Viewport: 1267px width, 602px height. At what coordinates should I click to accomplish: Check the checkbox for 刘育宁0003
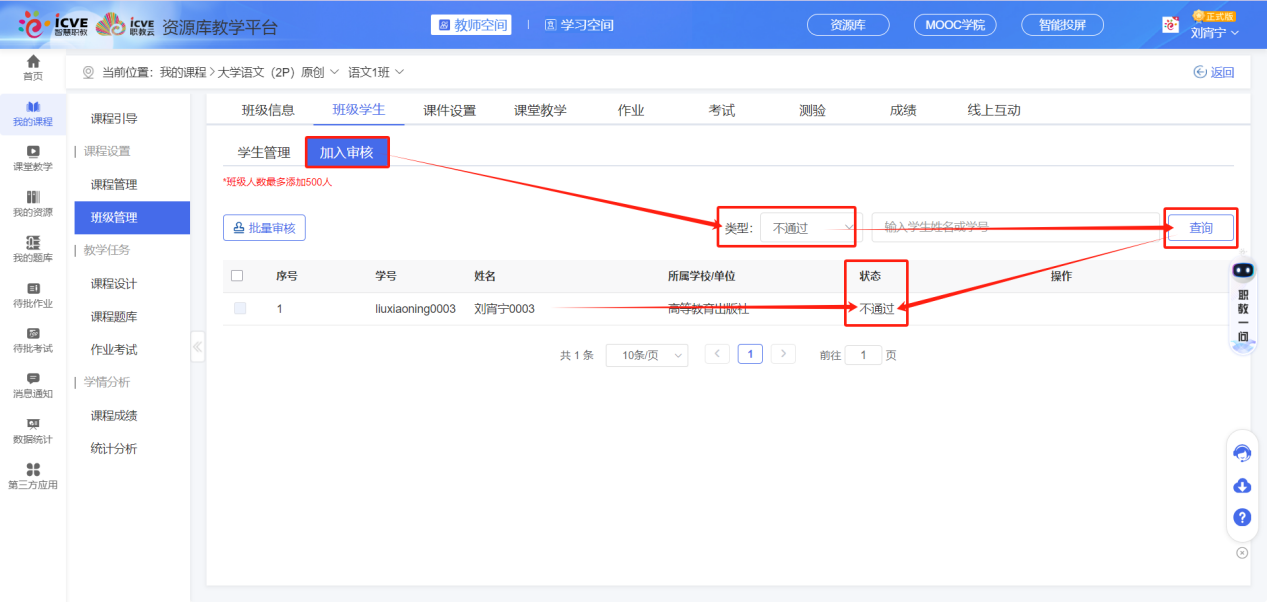pos(239,310)
